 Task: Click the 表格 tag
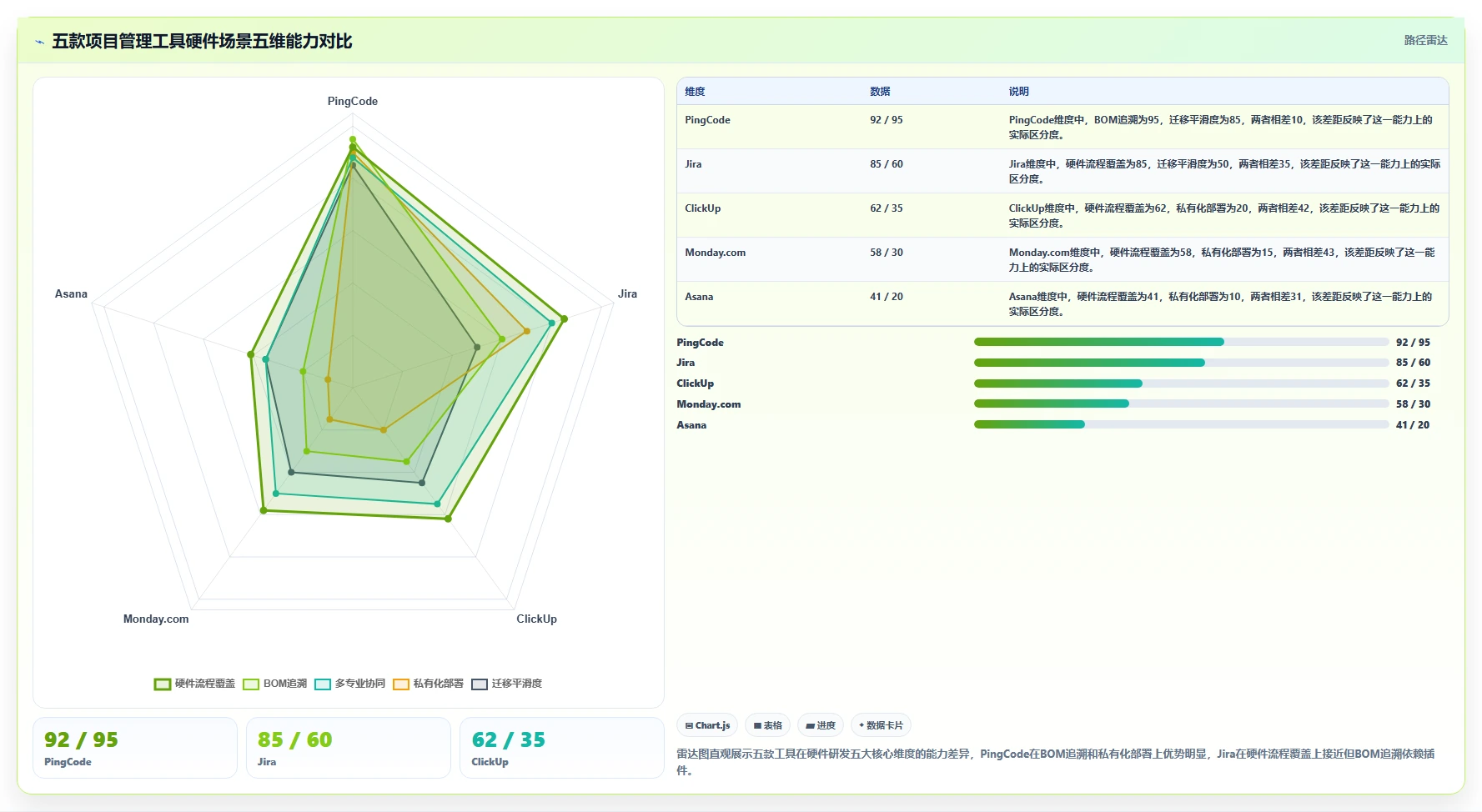[768, 725]
